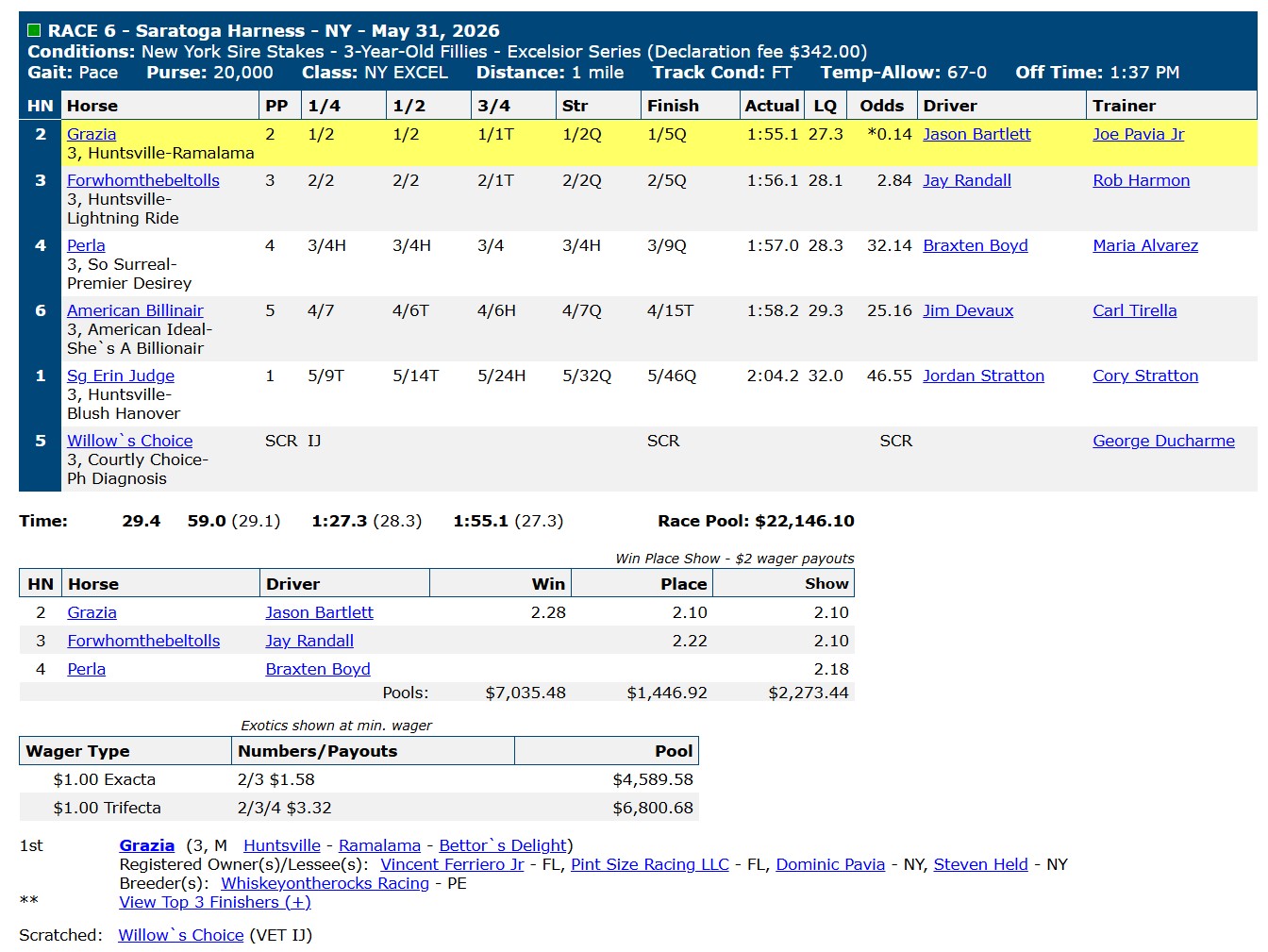Select the 32.14 odds value for Perla
The height and width of the screenshot is (952, 1268).
tap(890, 245)
